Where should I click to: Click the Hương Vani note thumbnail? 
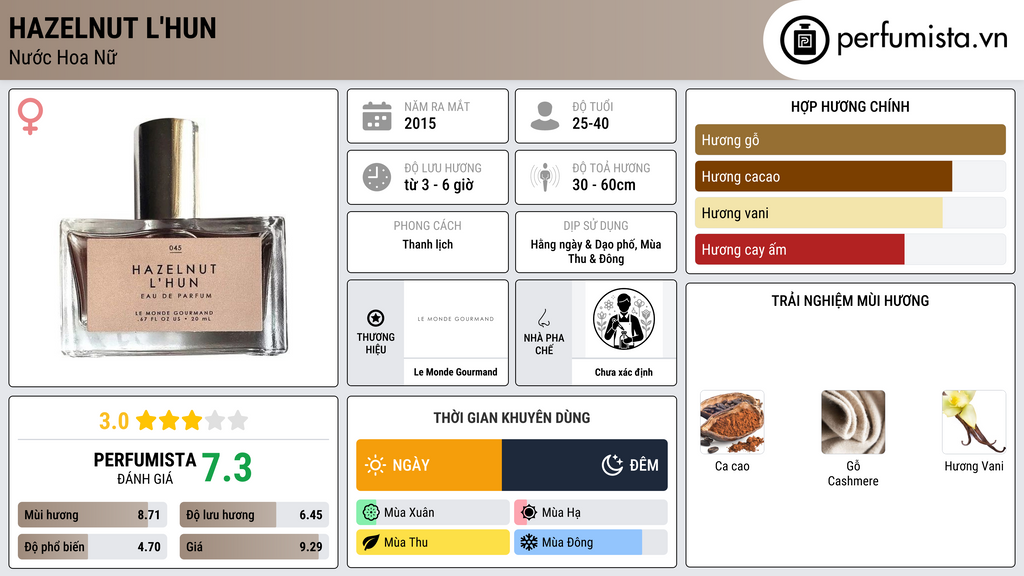pyautogui.click(x=974, y=422)
